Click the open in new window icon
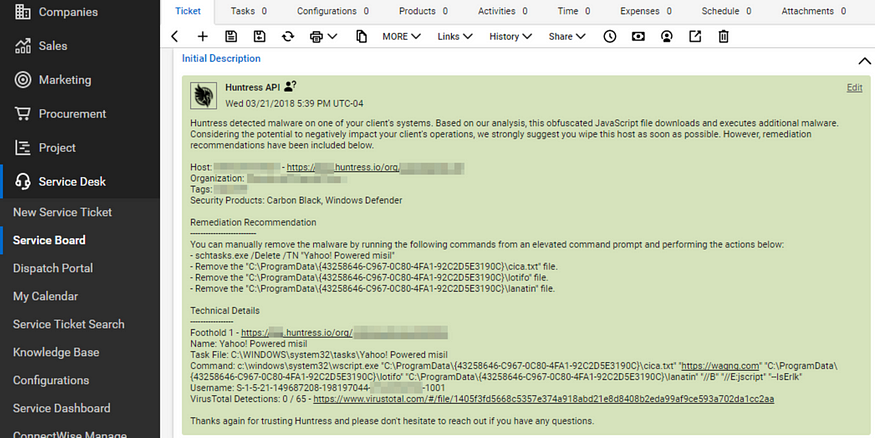Viewport: 875px width, 438px height. [695, 36]
